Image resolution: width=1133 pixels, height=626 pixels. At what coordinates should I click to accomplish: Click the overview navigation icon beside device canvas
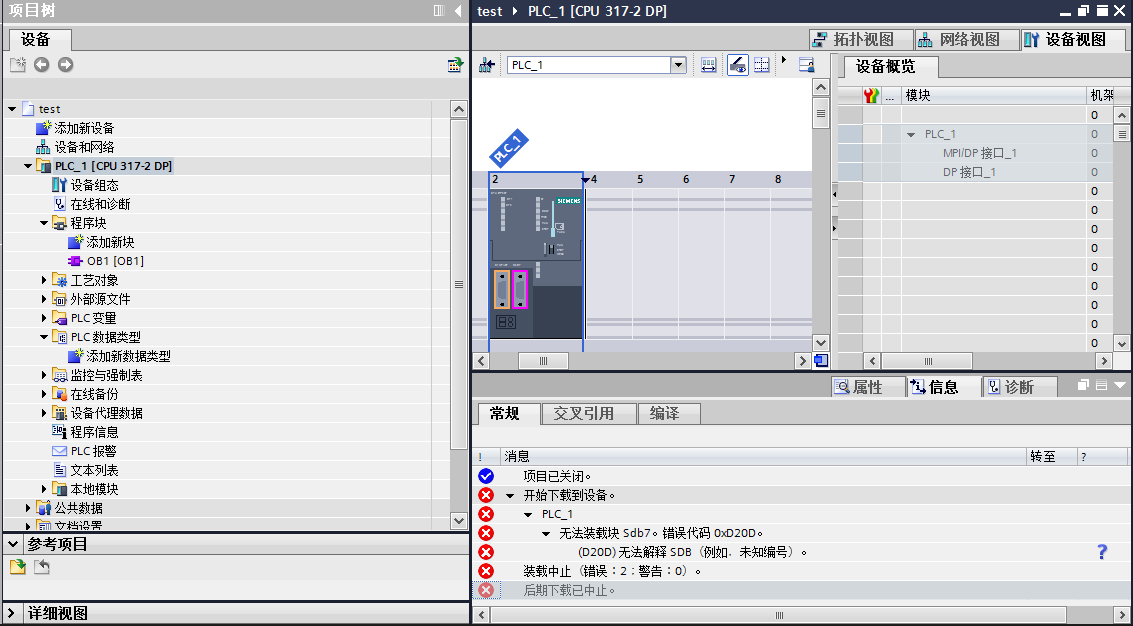click(821, 360)
